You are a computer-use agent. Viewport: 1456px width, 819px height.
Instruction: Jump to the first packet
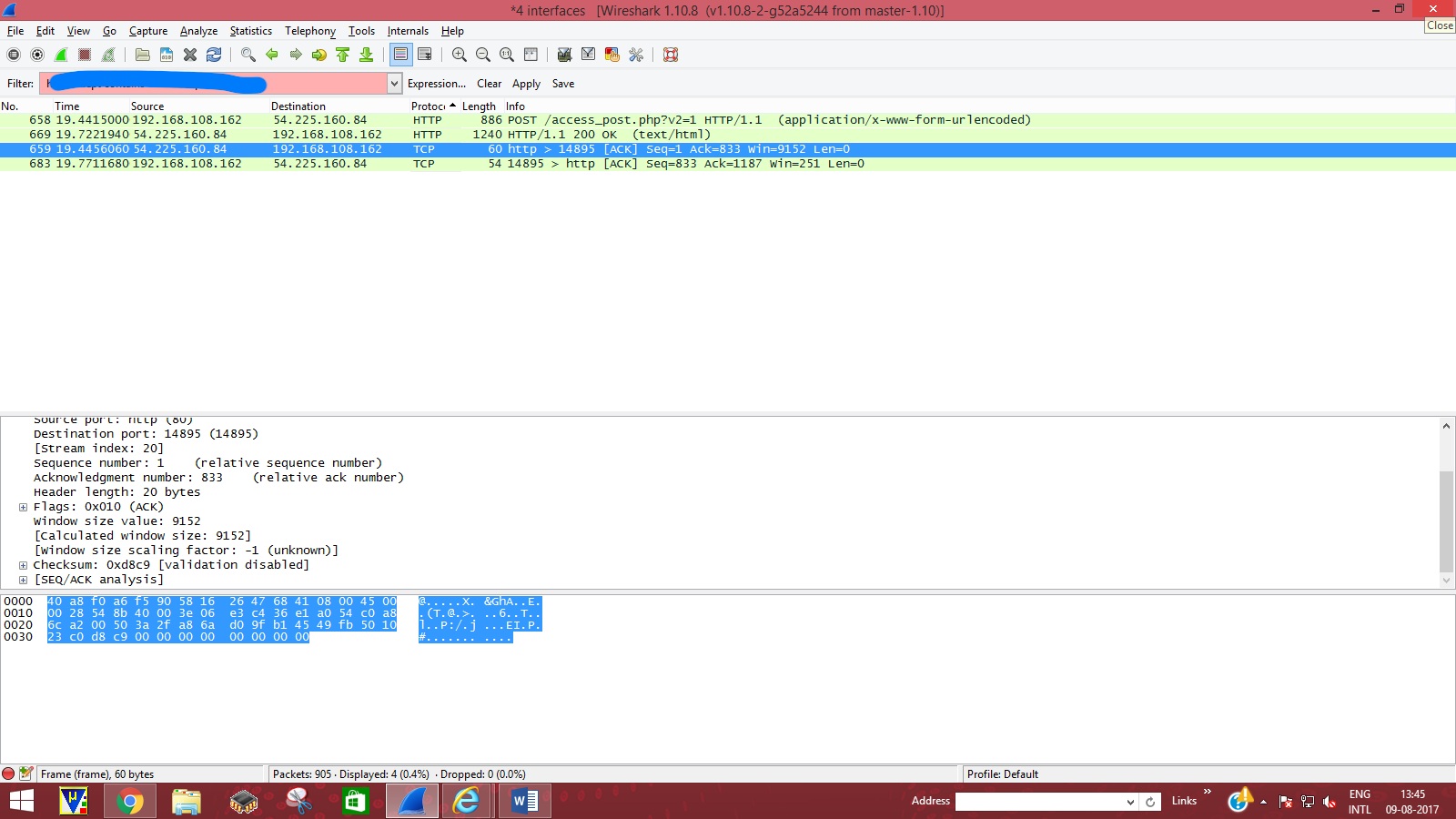(343, 55)
